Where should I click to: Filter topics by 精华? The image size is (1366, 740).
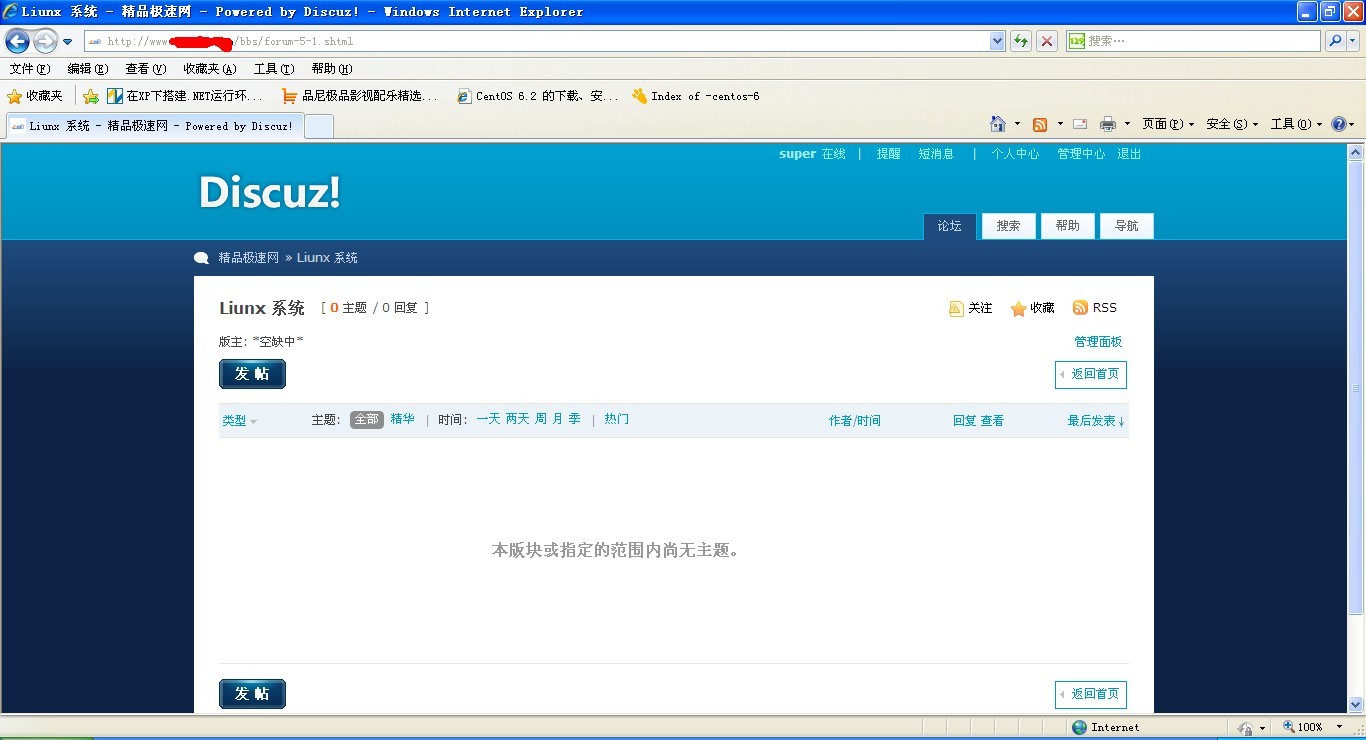pyautogui.click(x=402, y=419)
